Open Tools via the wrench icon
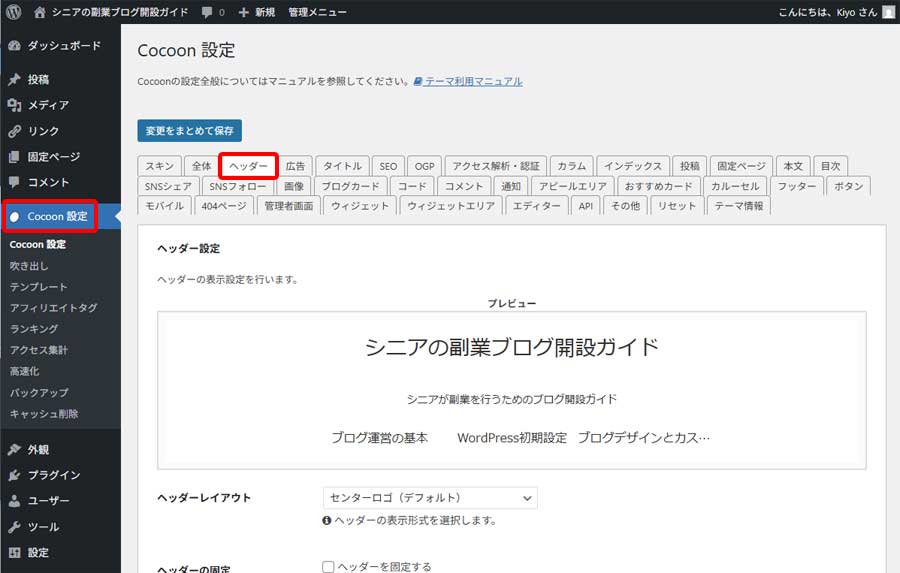This screenshot has height=573, width=900. click(14, 527)
